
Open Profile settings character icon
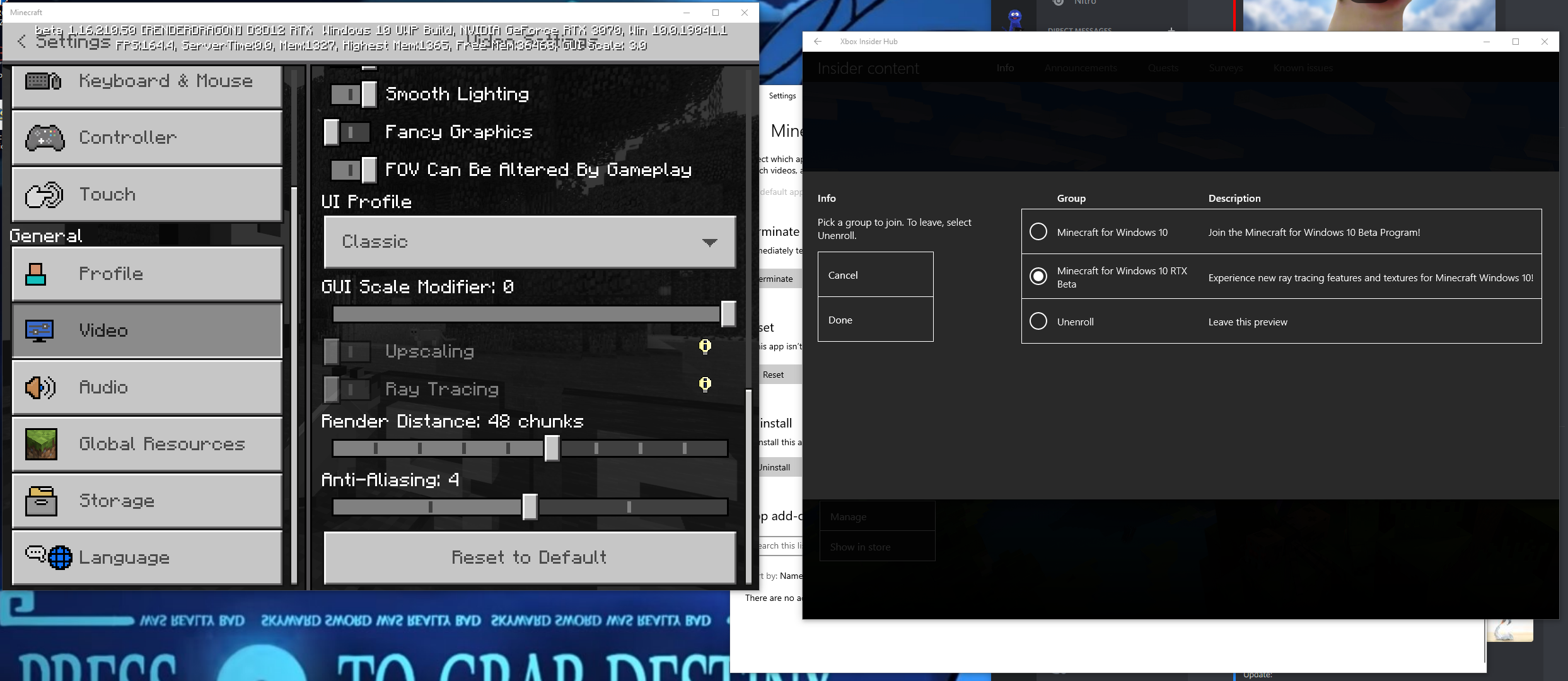point(36,274)
